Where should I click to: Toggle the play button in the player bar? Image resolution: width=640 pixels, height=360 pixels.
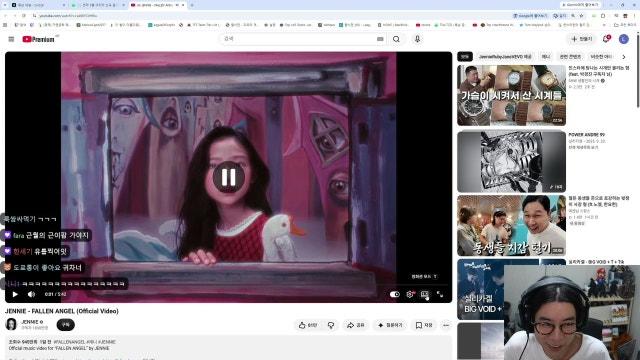coord(15,294)
